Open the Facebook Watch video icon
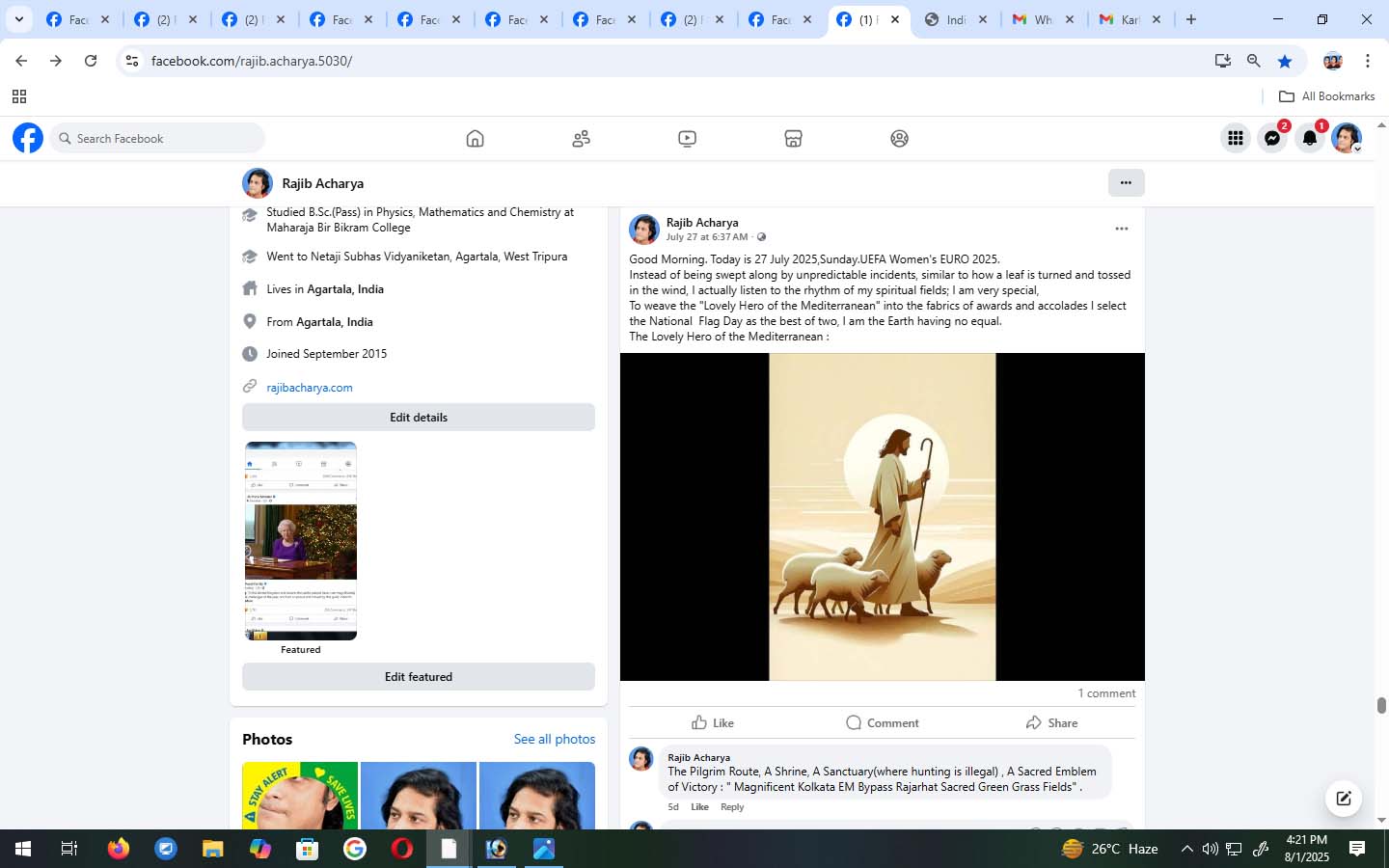Screen dimensions: 1389x868 [687, 139]
